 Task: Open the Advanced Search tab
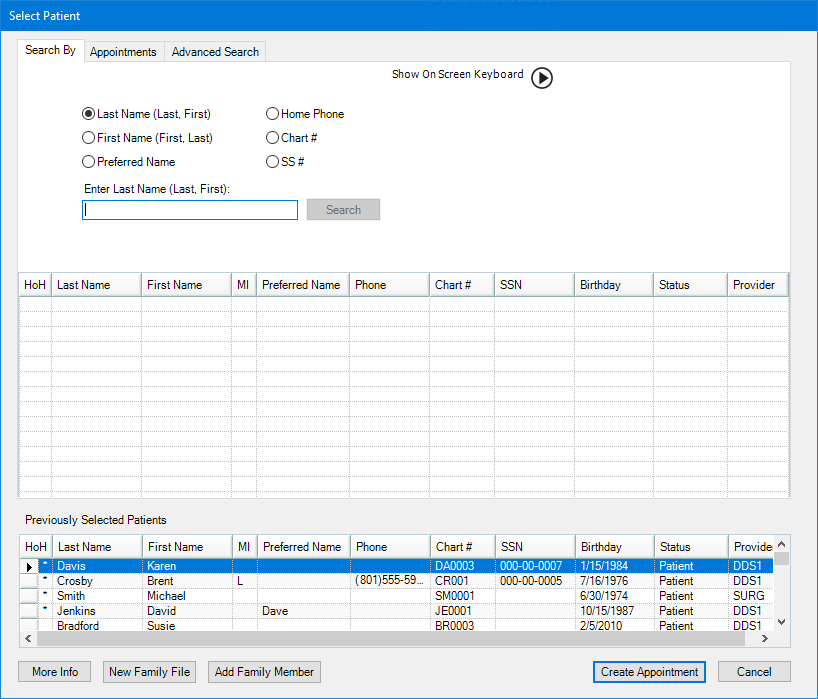pyautogui.click(x=214, y=51)
